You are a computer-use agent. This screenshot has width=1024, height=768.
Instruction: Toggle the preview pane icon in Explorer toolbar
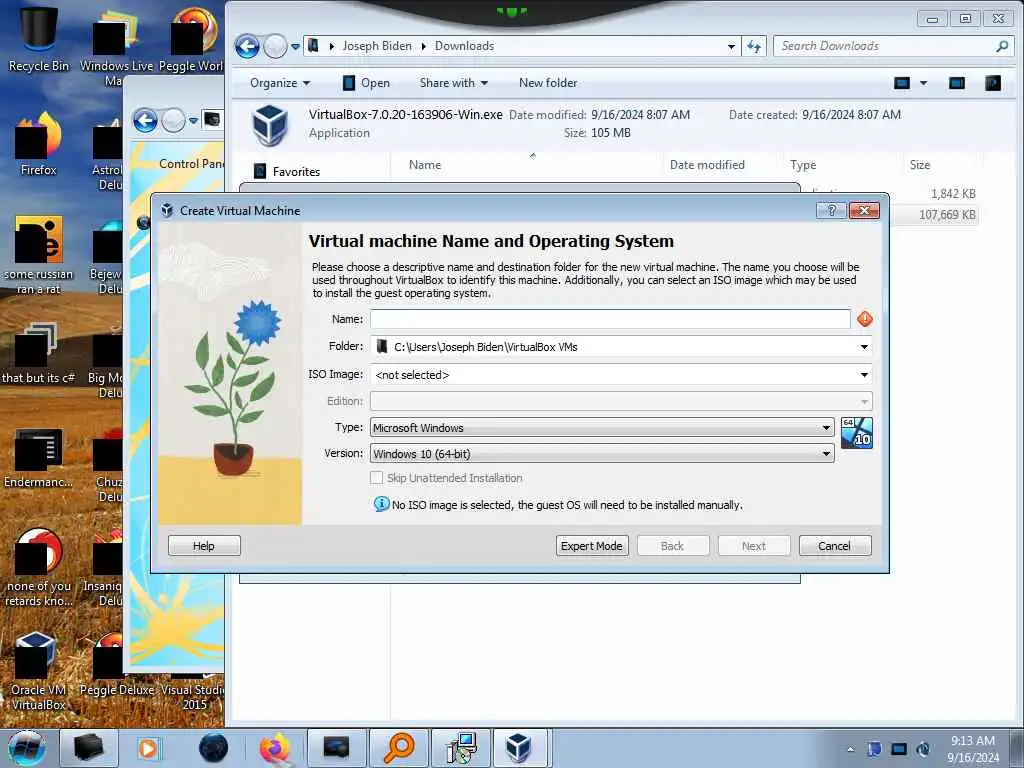point(957,83)
